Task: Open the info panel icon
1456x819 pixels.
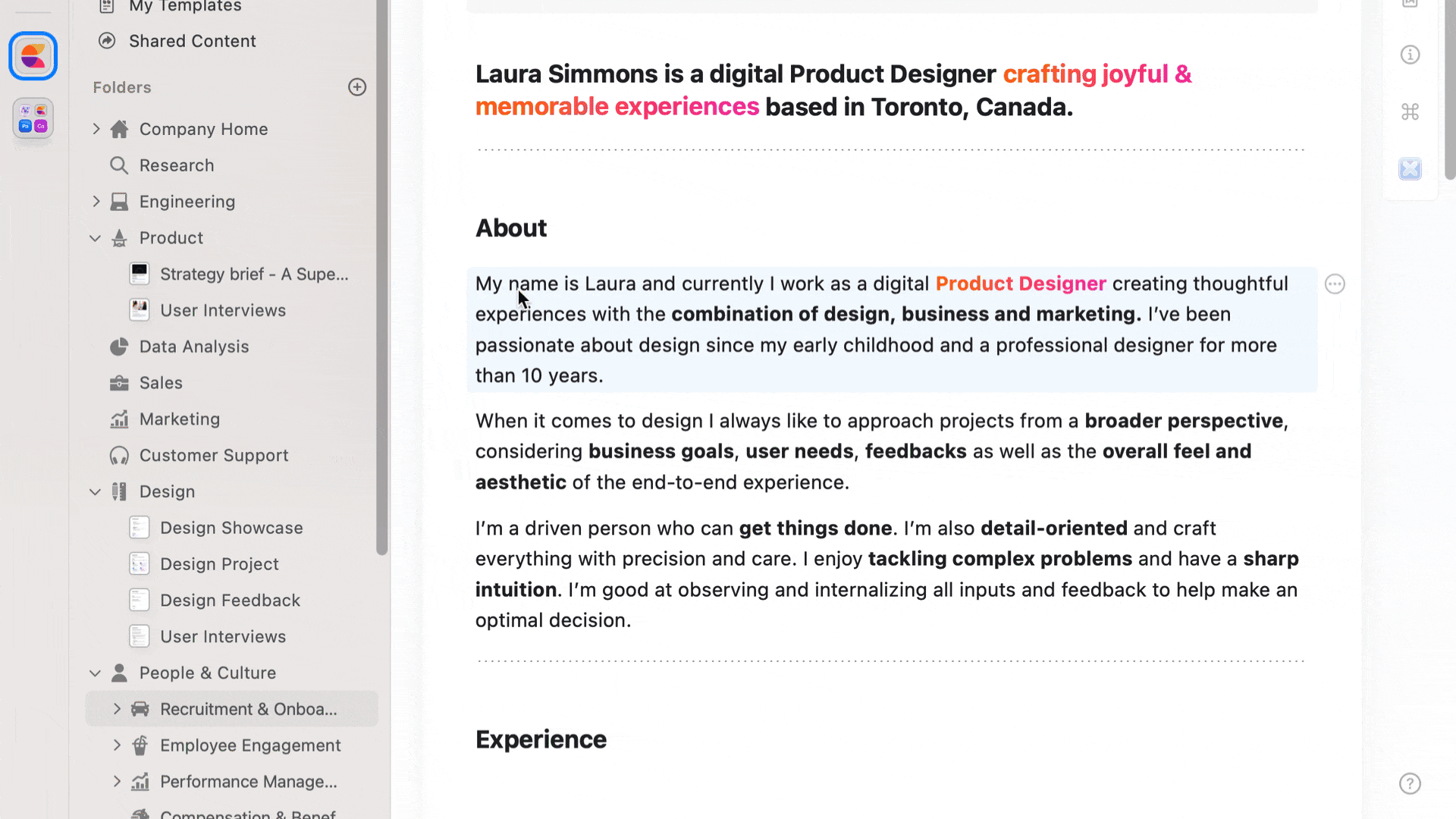Action: 1410,55
